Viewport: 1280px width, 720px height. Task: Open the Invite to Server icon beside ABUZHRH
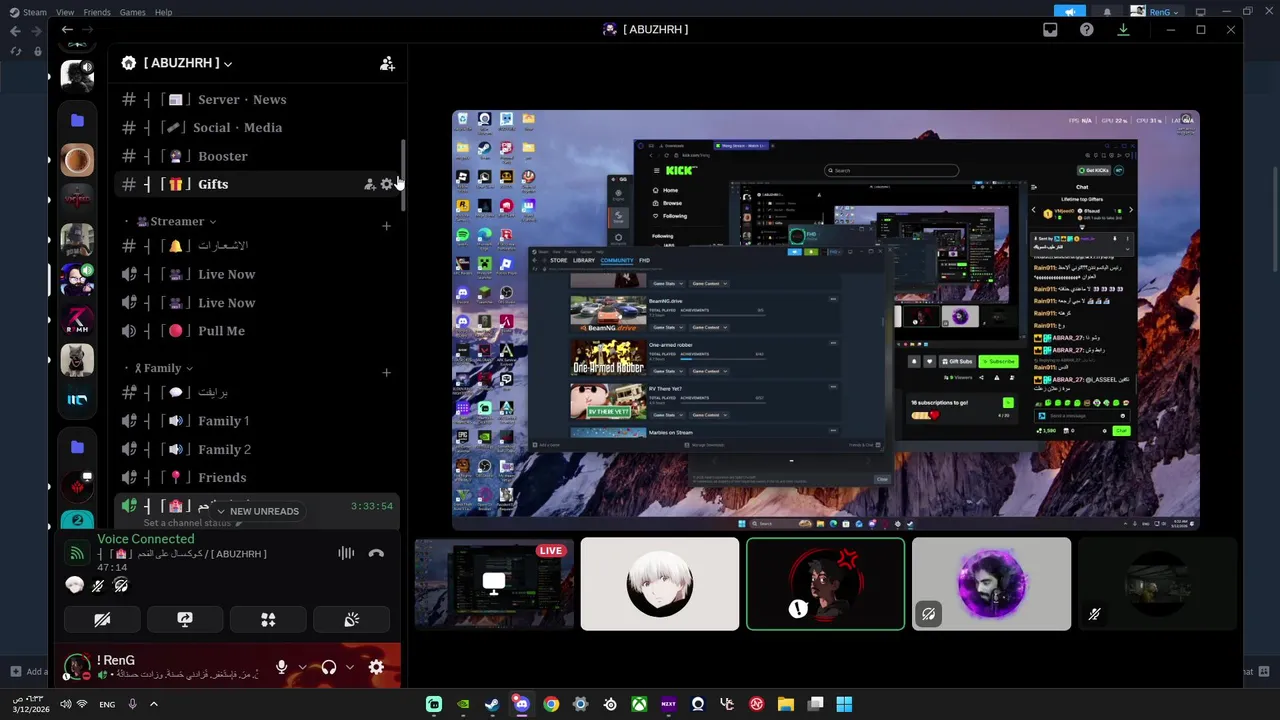pos(387,64)
